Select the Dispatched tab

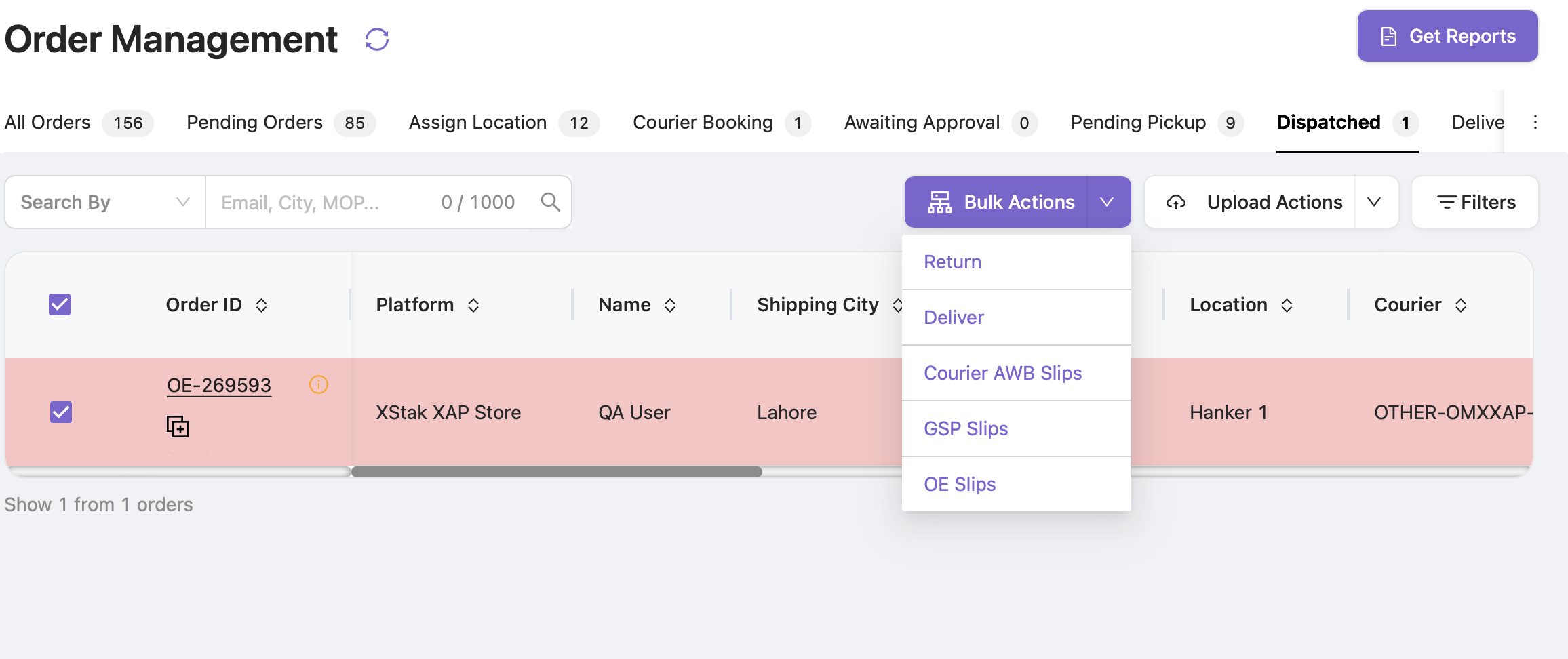[1348, 123]
